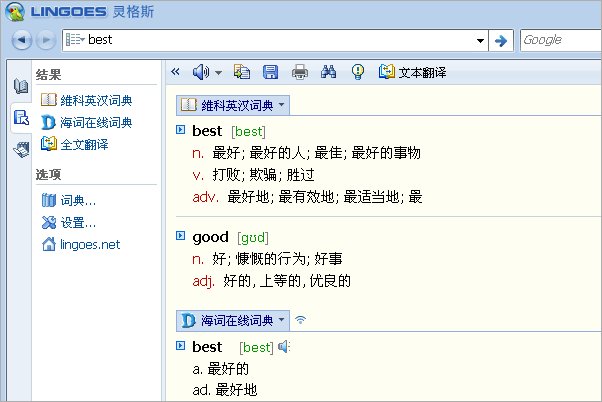Viewport: 602px width, 402px height.
Task: Click the forward navigation arrow
Action: coord(45,40)
